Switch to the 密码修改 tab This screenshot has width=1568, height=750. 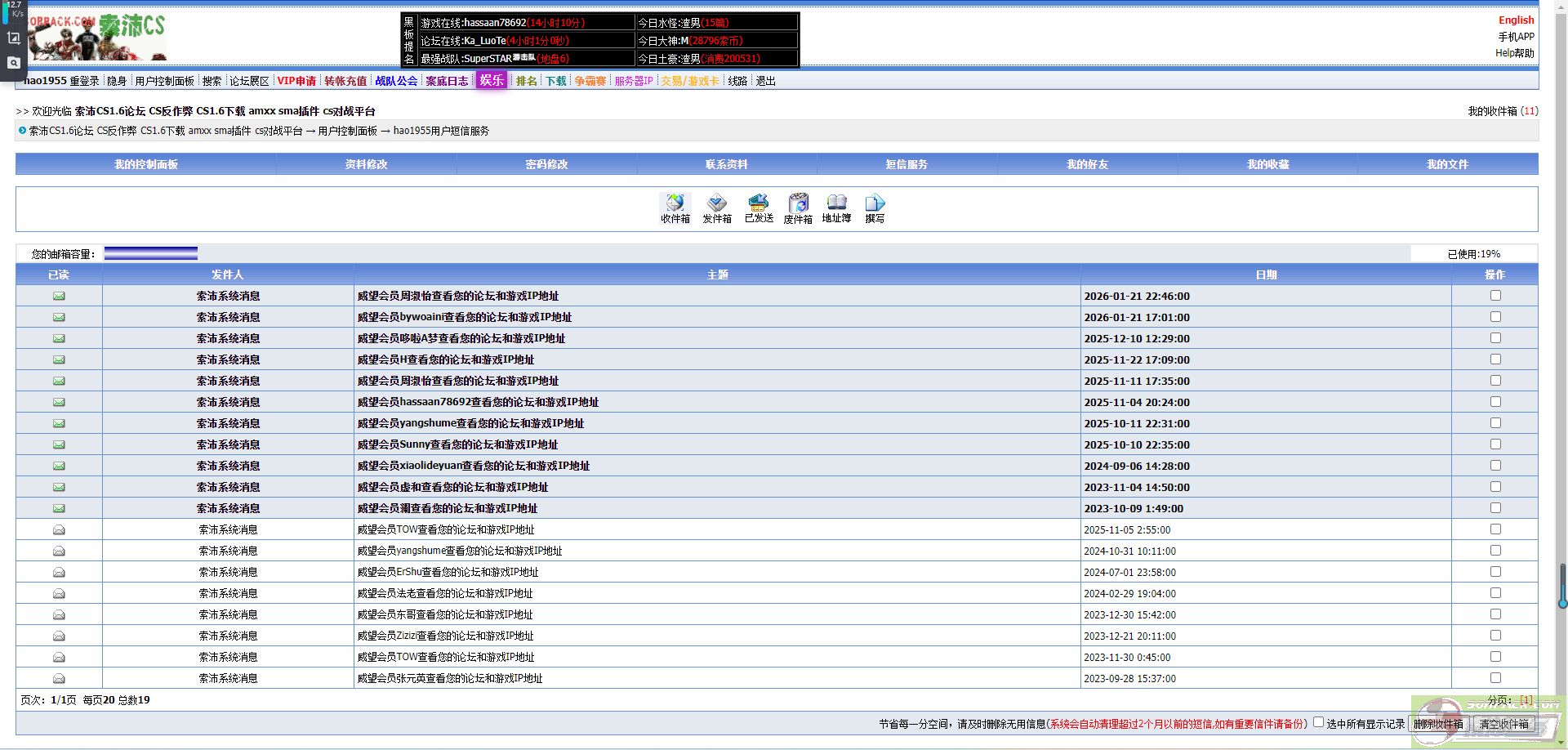[546, 164]
